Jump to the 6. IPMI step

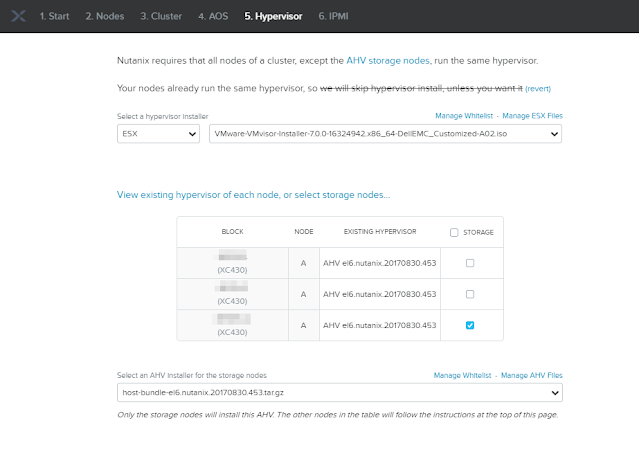335,16
